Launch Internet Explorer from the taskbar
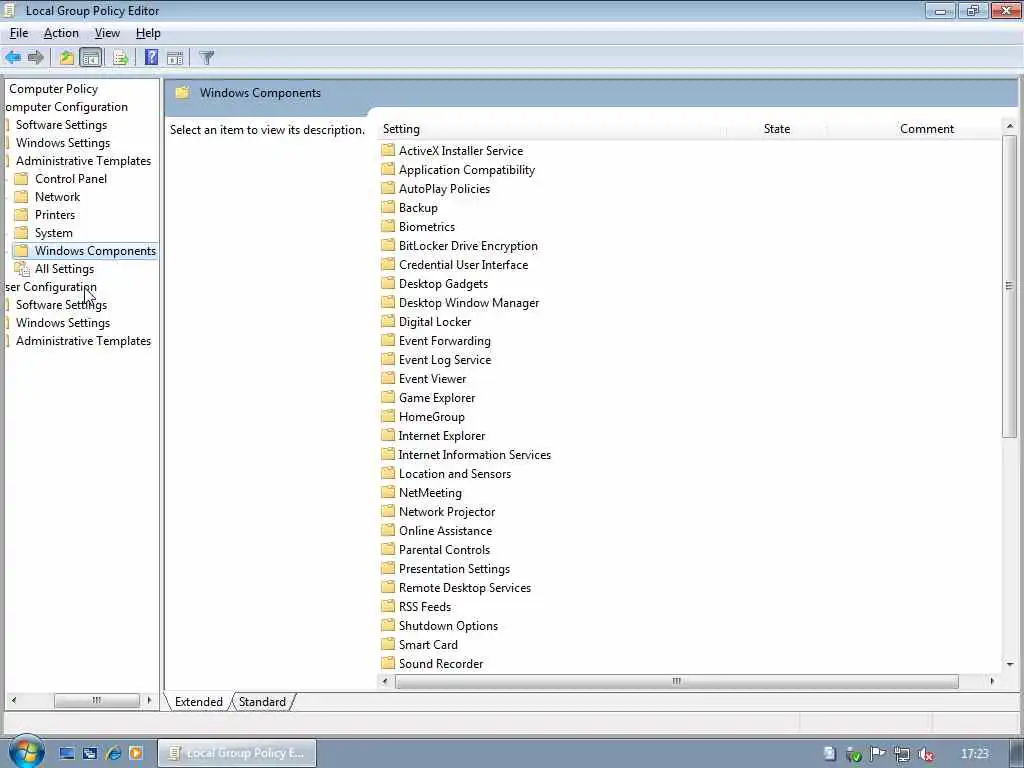This screenshot has height=768, width=1024. pos(113,753)
